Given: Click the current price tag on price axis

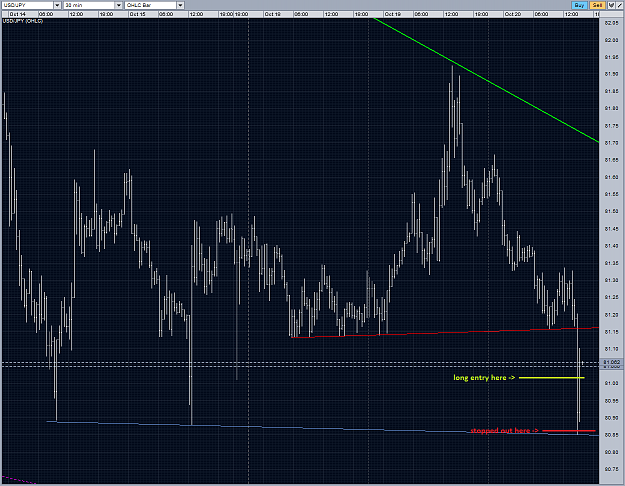Looking at the screenshot, I should tap(611, 362).
